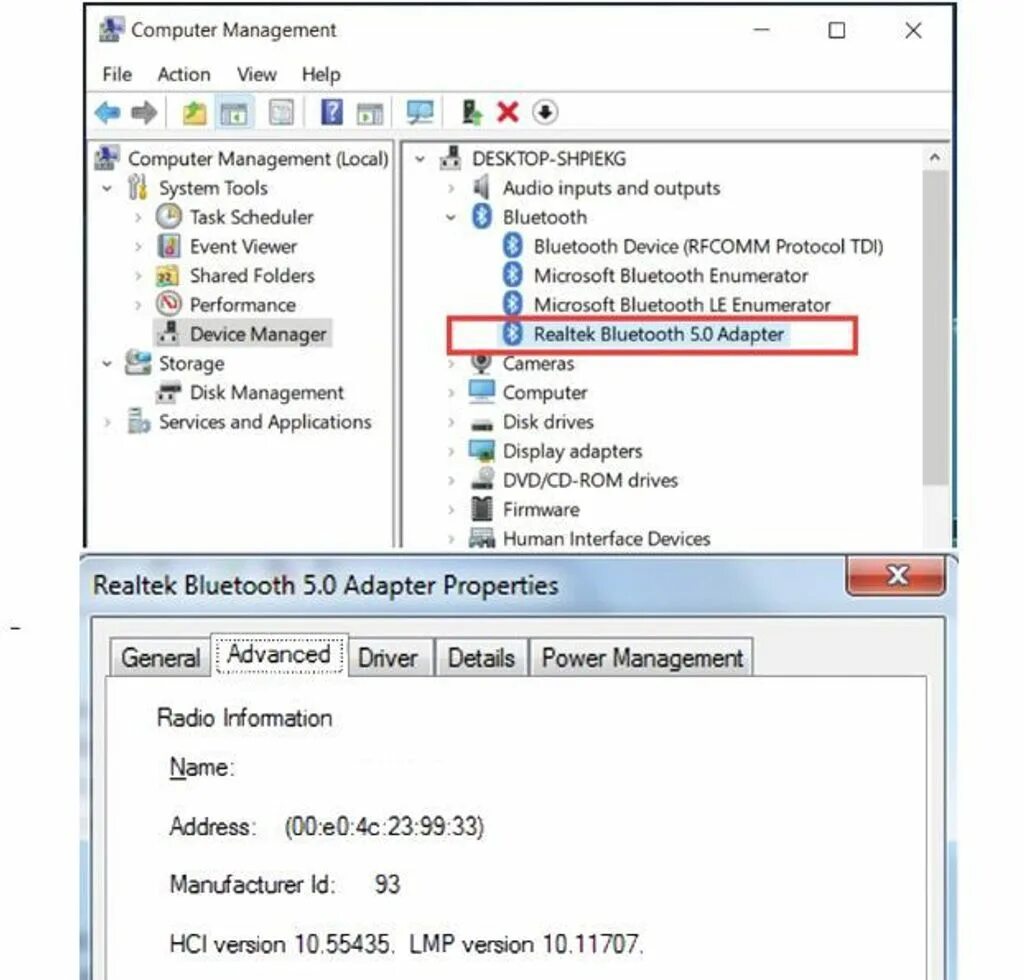
Task: Expand Services and Applications node
Action: coord(107,422)
